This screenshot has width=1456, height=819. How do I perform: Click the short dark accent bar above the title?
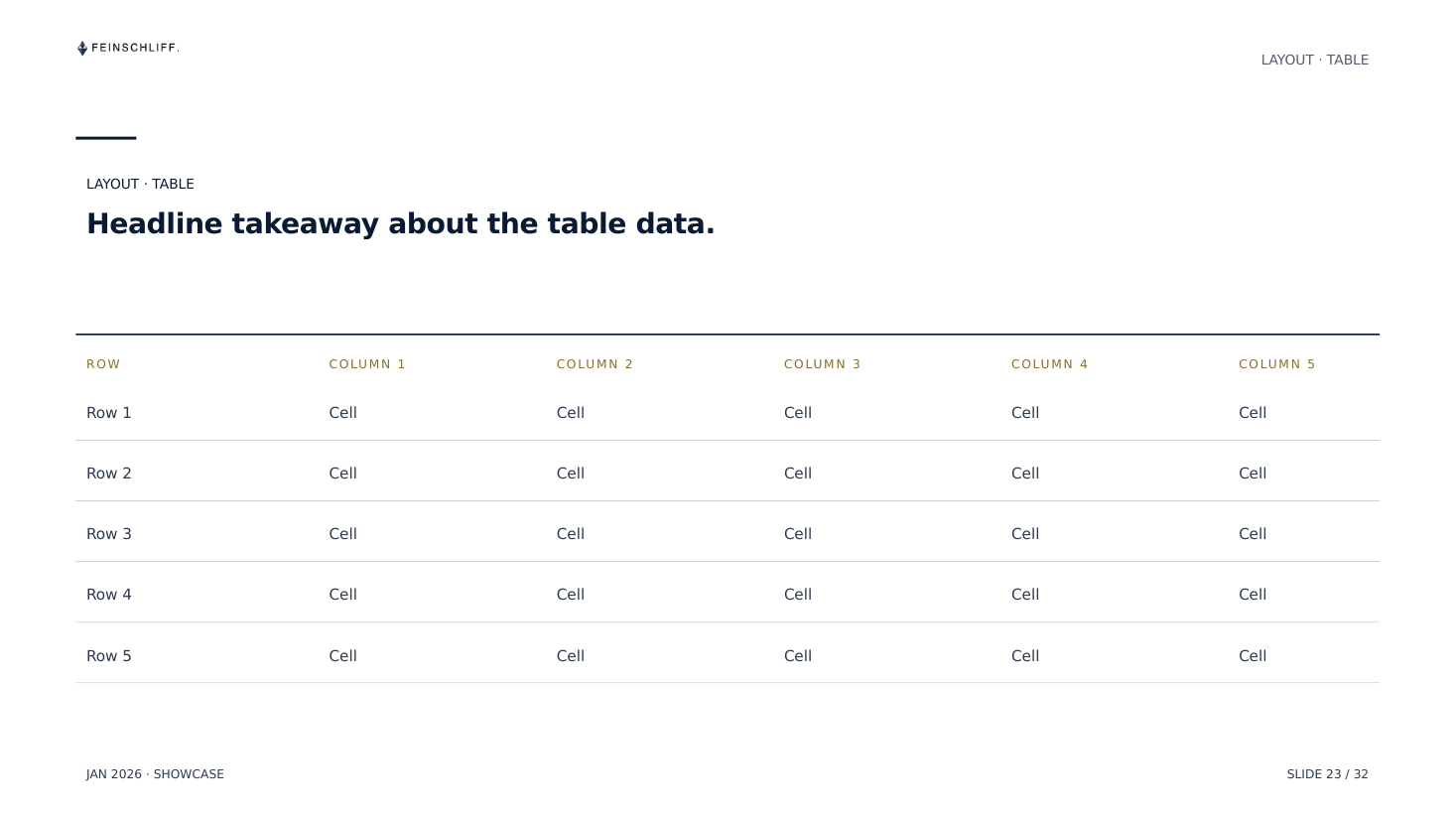[106, 138]
